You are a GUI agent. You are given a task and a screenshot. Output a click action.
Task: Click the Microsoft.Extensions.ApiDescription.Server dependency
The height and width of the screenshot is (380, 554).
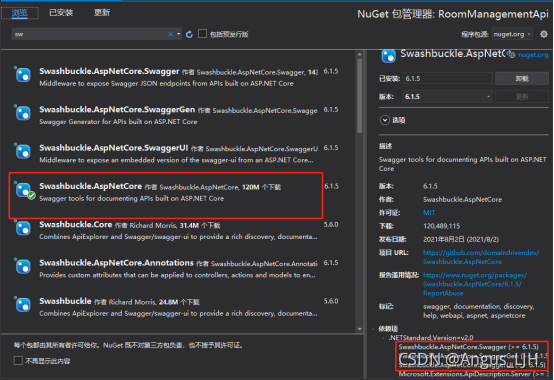[473, 374]
